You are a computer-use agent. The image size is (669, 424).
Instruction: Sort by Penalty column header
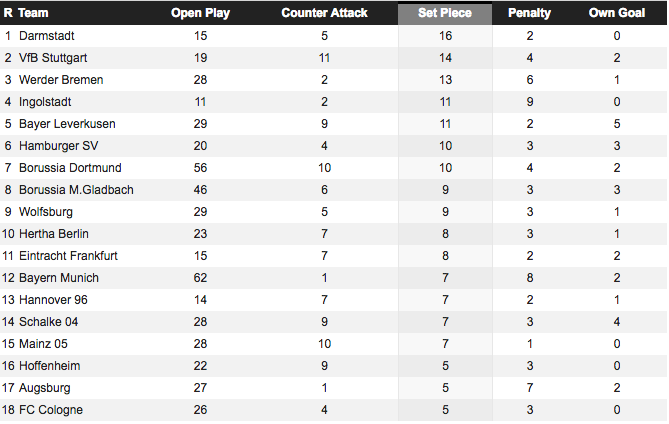click(529, 13)
